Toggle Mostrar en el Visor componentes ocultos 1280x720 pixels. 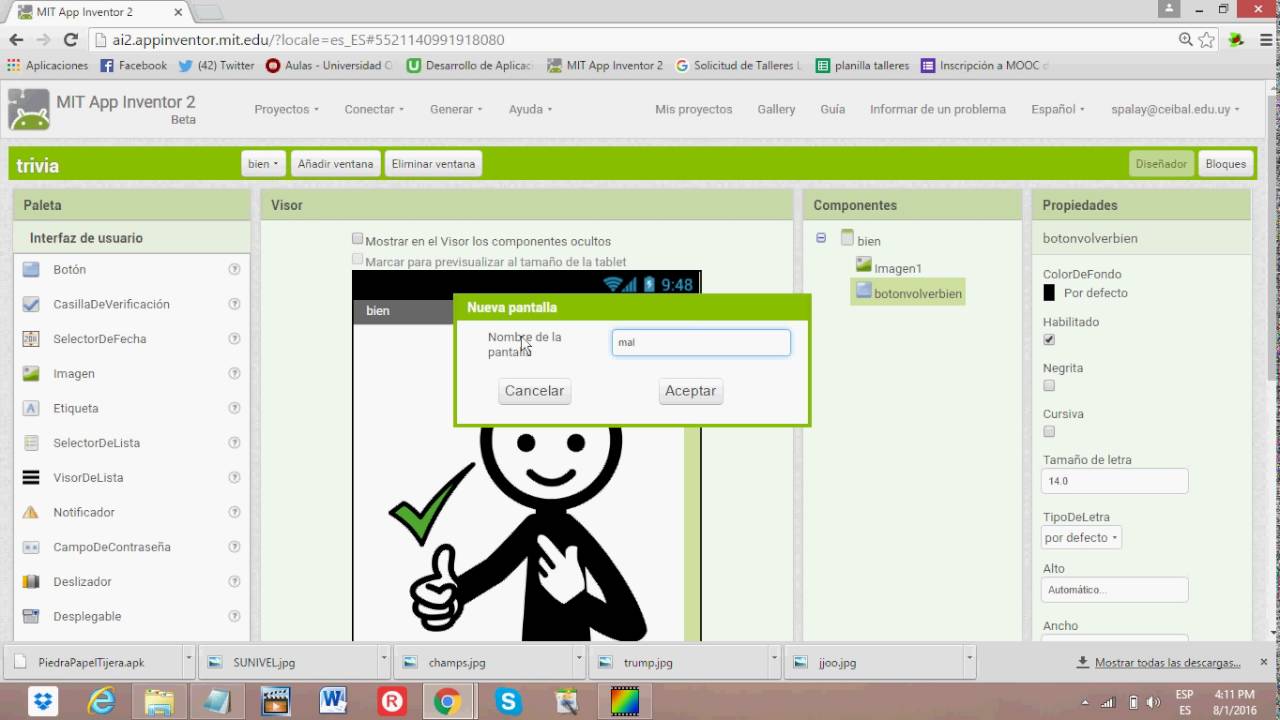click(358, 239)
